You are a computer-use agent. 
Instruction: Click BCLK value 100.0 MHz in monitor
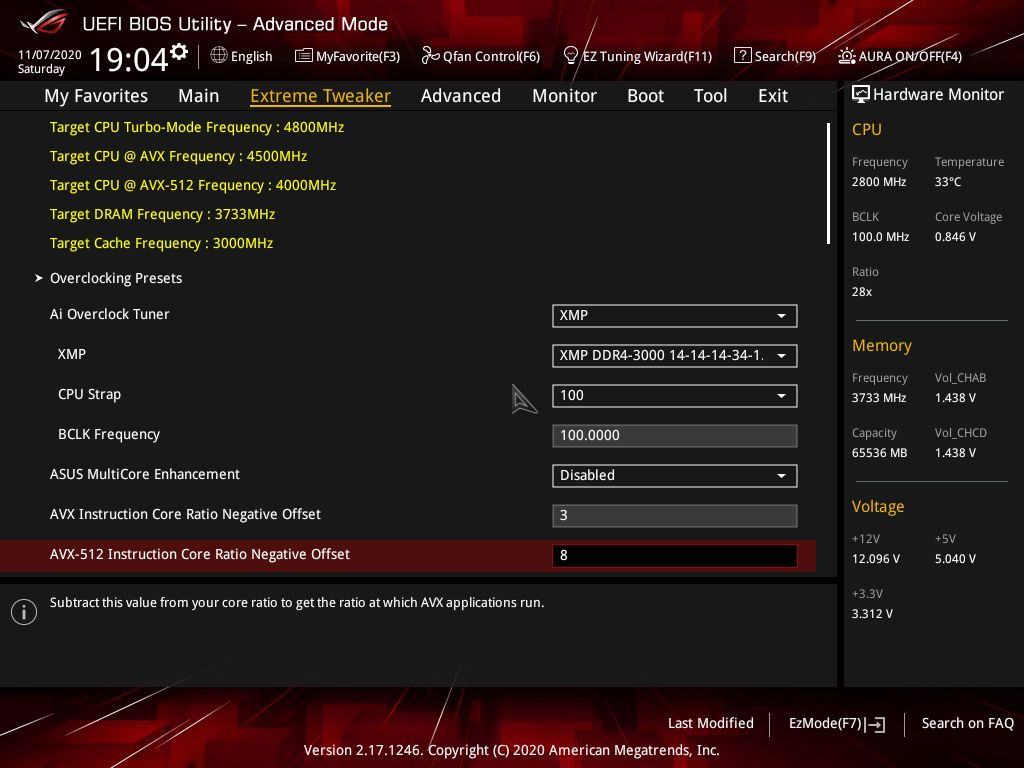coord(880,237)
